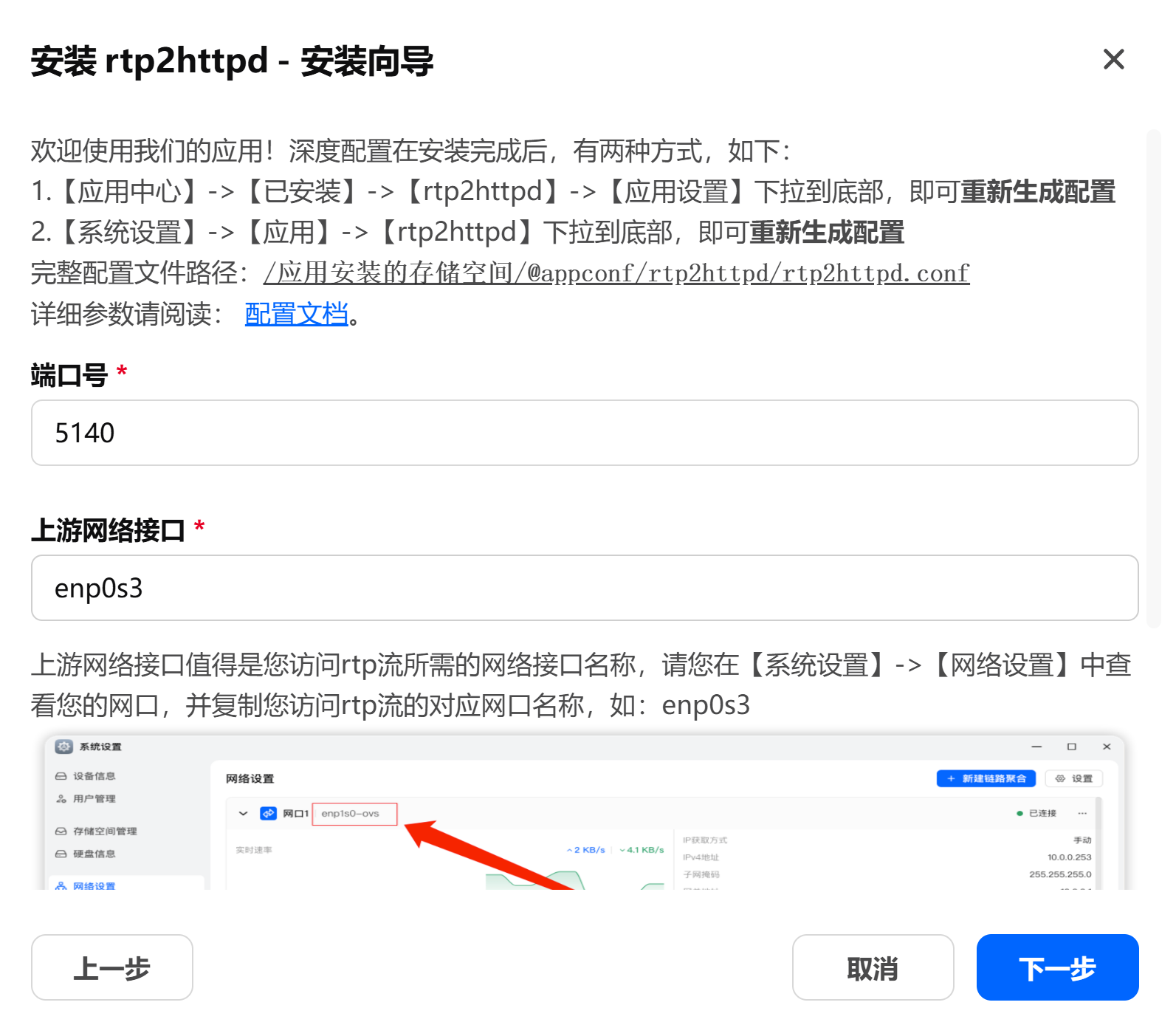
Task: Click the 端口号 field label
Action: 69,375
